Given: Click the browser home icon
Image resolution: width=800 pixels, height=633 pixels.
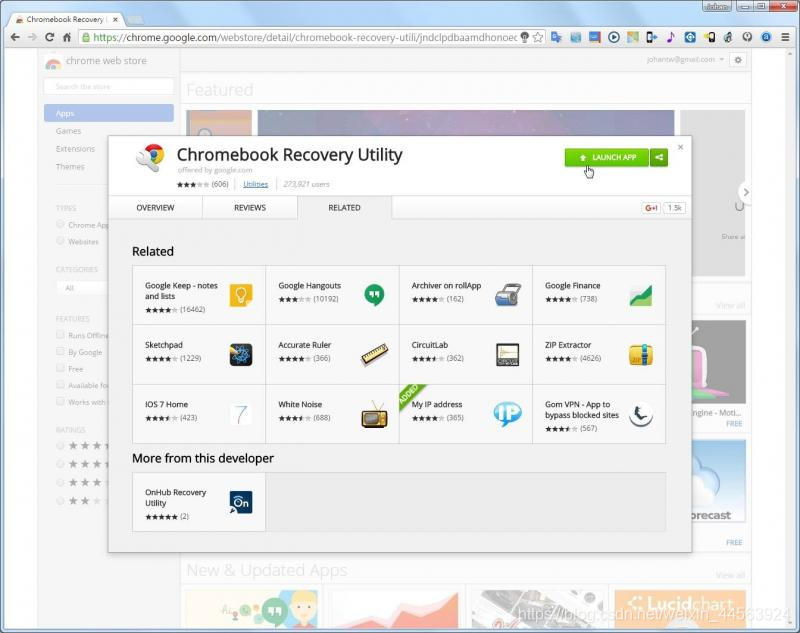Looking at the screenshot, I should pyautogui.click(x=67, y=37).
